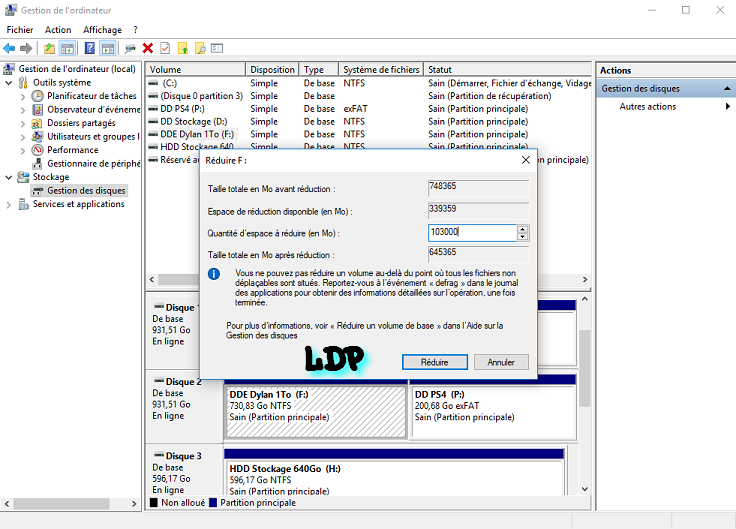Click the Système de fichiers column header

381,69
